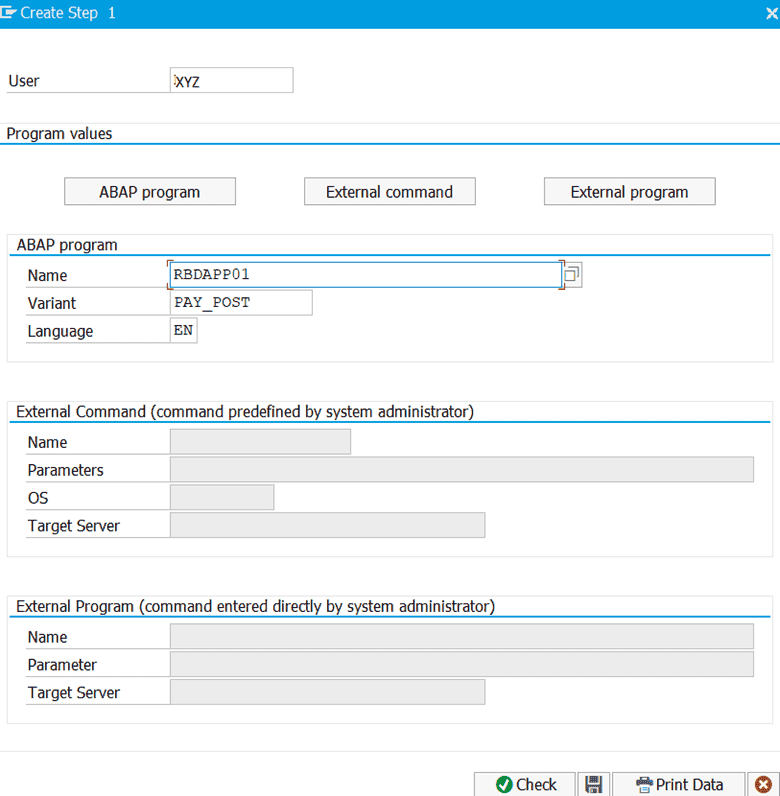Click External Command Target Server field
Screen dimensions: 780x796
point(327,526)
